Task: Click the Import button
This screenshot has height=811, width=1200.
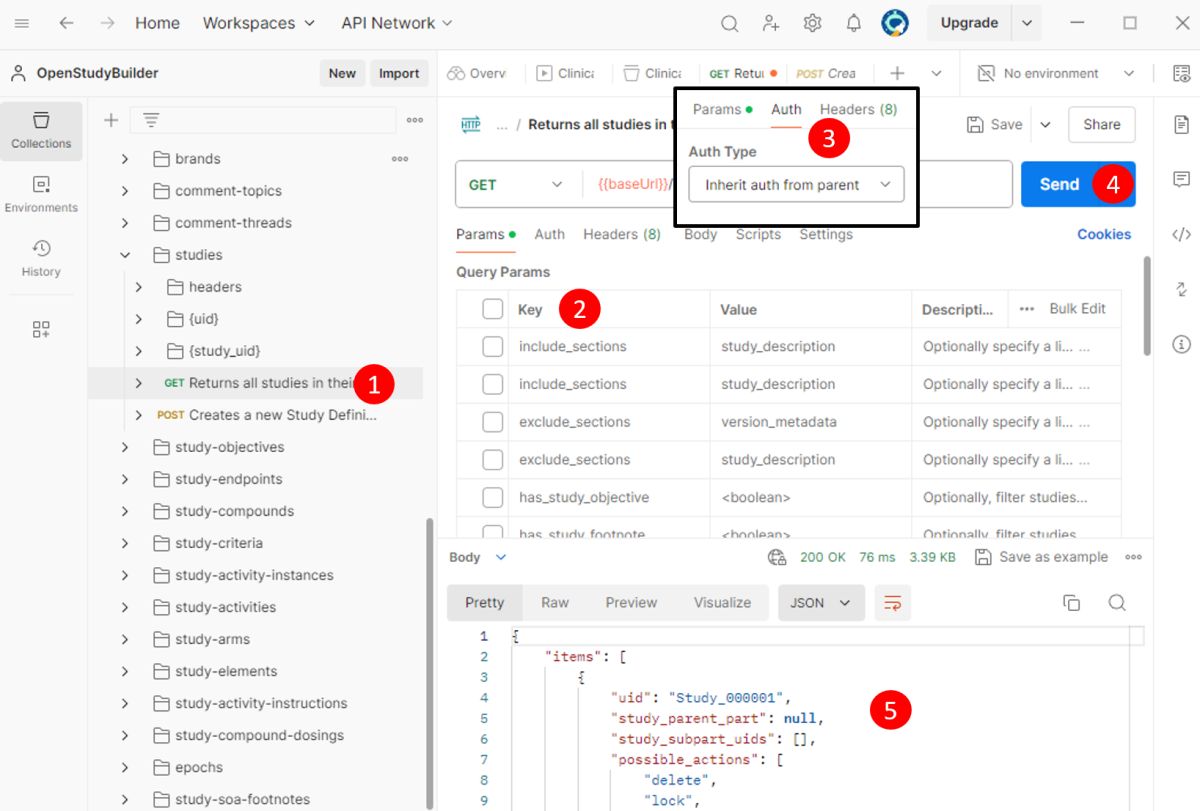Action: pos(399,73)
